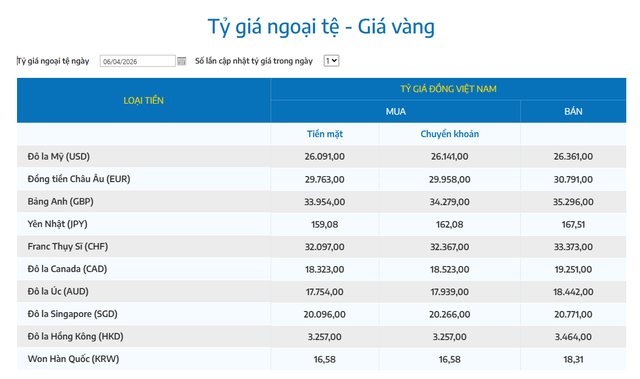Select the Đô la Mỹ (USD) row label

pyautogui.click(x=58, y=156)
